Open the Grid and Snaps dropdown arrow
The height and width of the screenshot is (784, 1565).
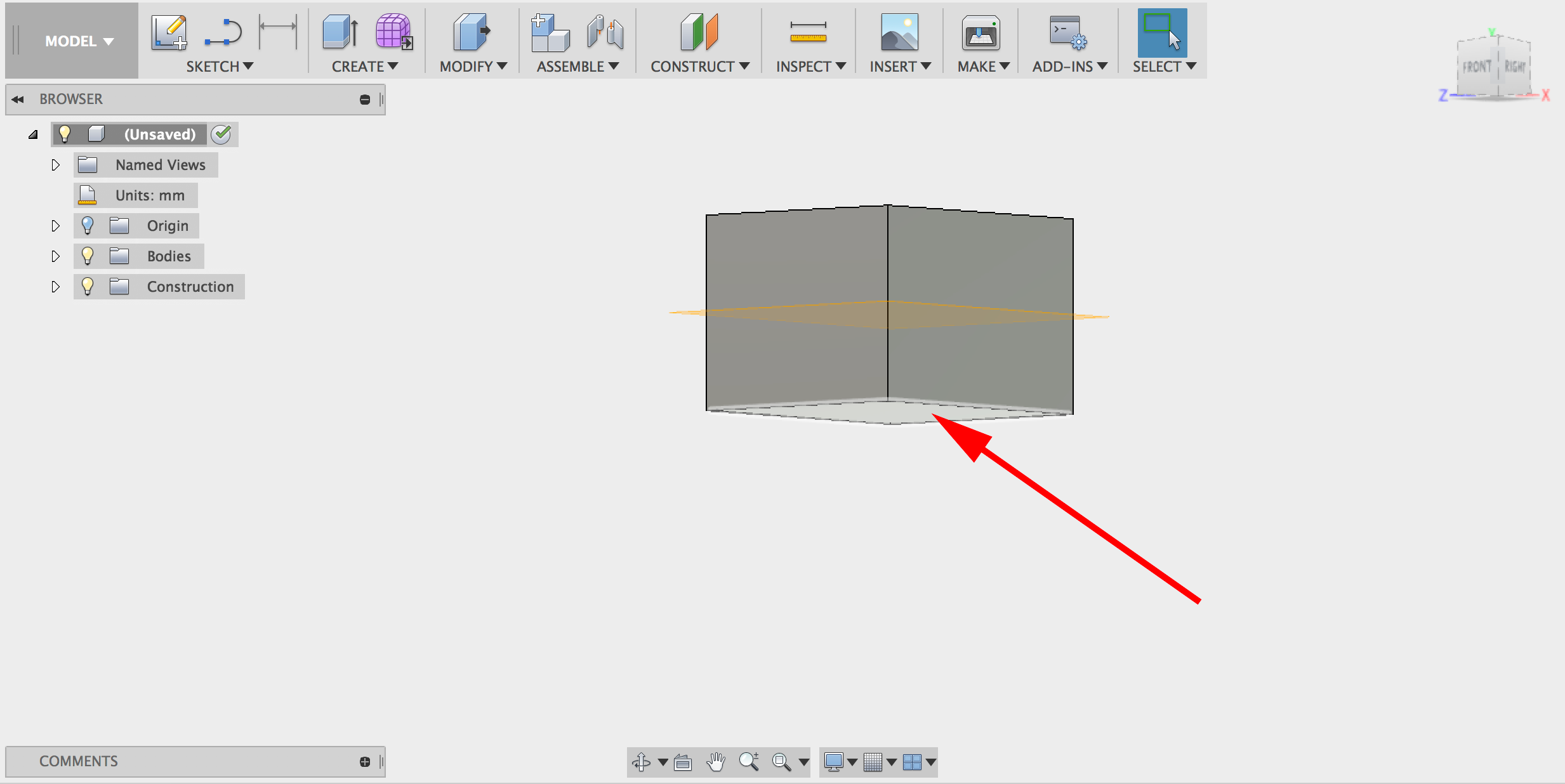(892, 762)
